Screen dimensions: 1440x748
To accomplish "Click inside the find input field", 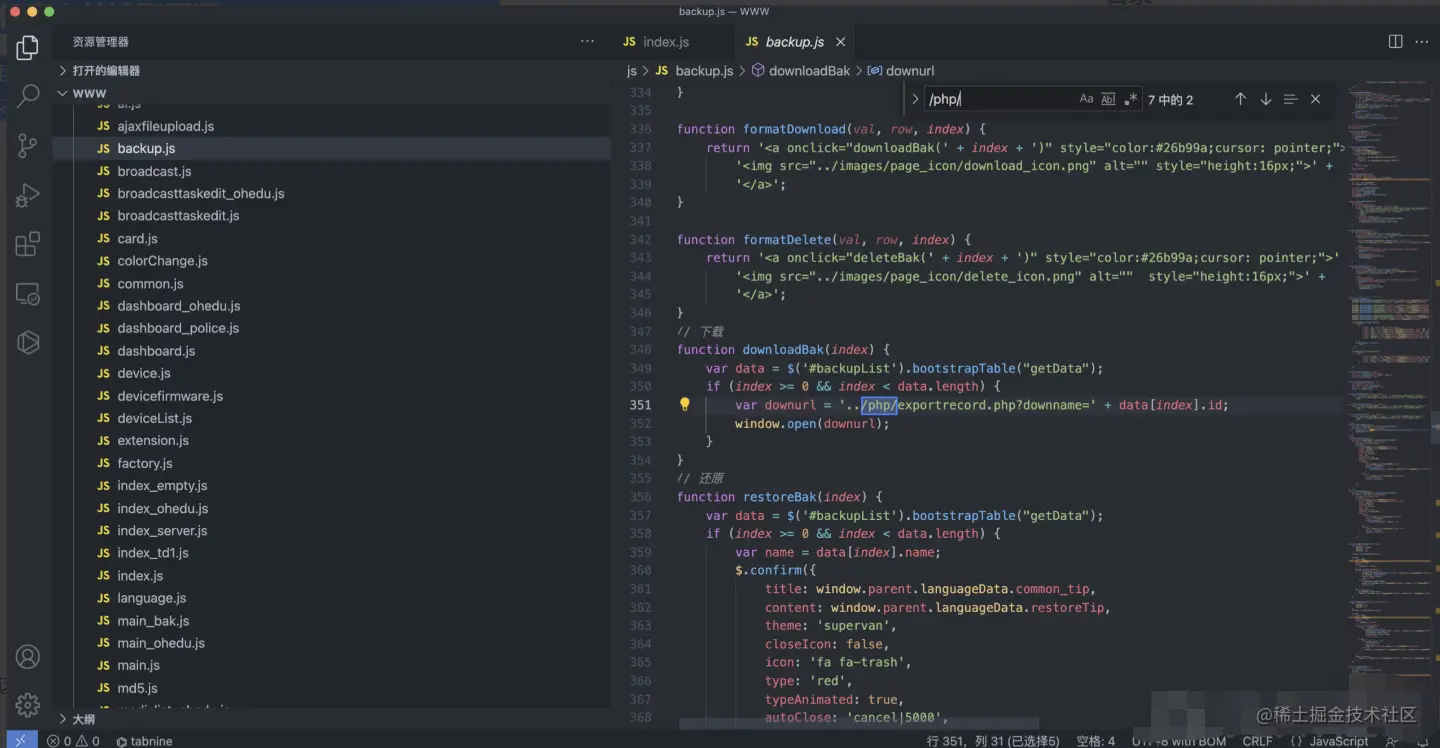I will 1000,99.
